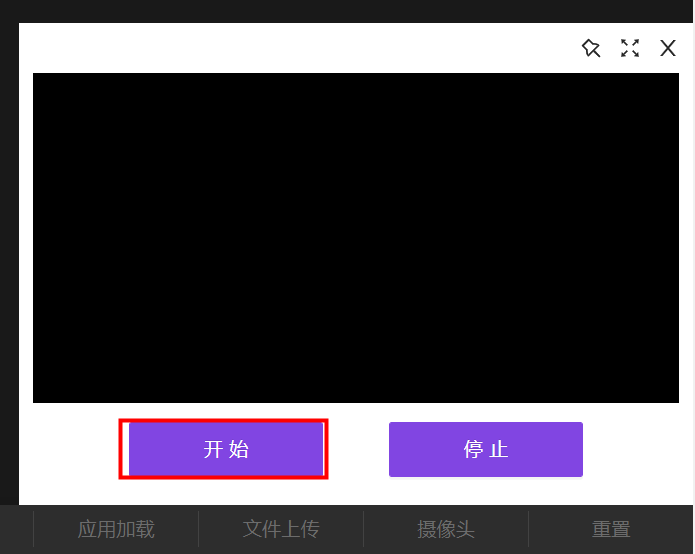This screenshot has height=554, width=695.
Task: Switch to the 文件上传 tab
Action: coord(281,529)
